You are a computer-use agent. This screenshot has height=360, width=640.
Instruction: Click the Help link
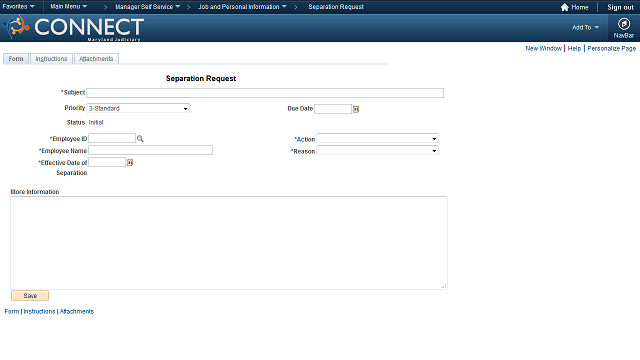coord(574,48)
